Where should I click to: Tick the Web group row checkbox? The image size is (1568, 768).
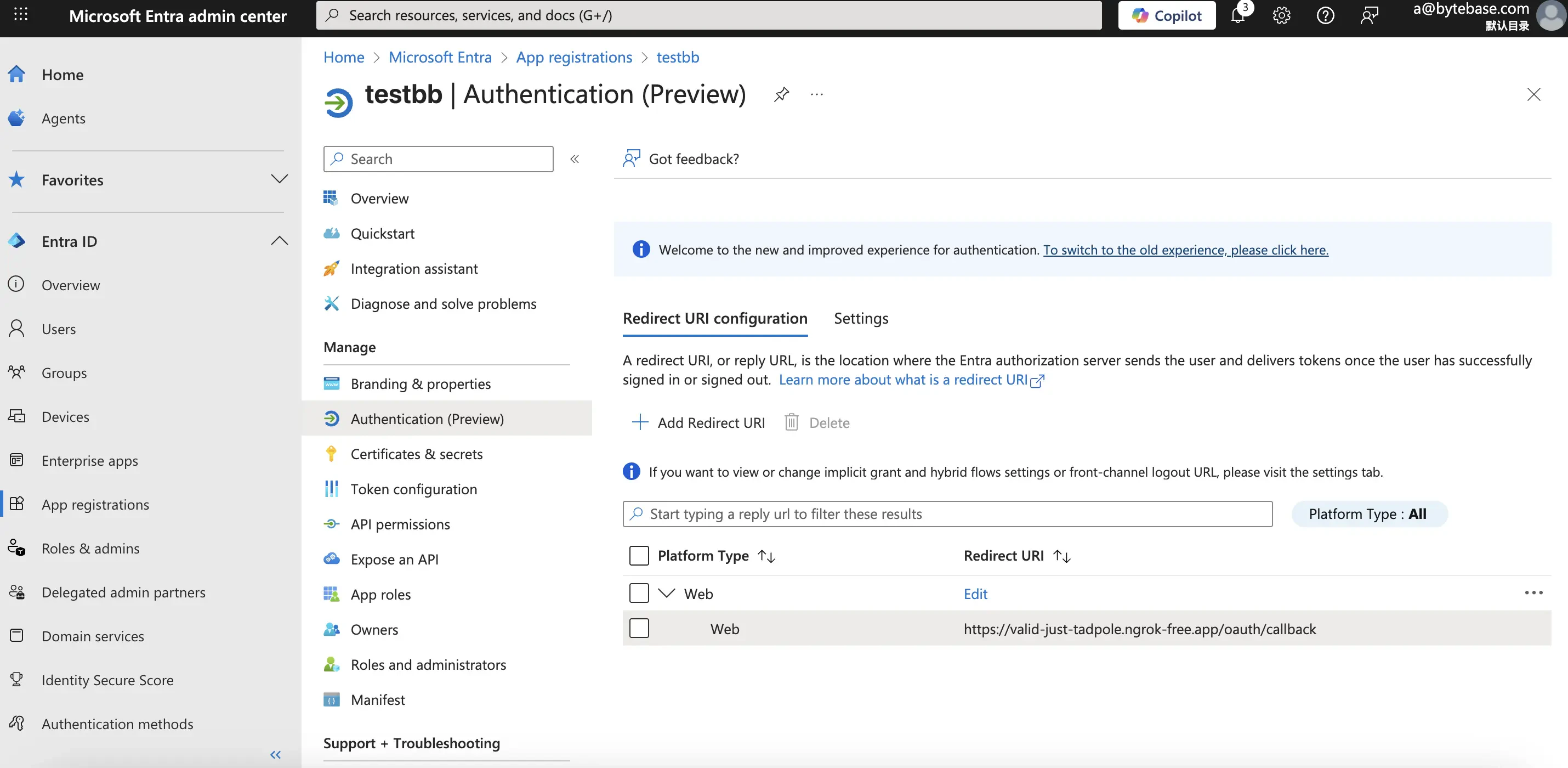[x=639, y=593]
